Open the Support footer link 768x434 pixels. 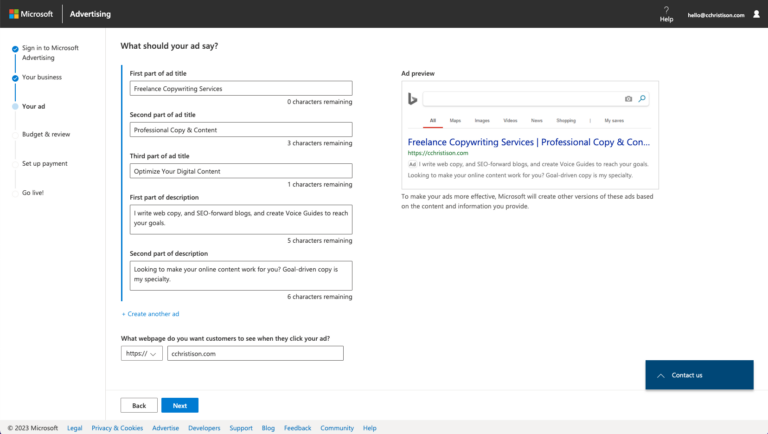pos(241,428)
